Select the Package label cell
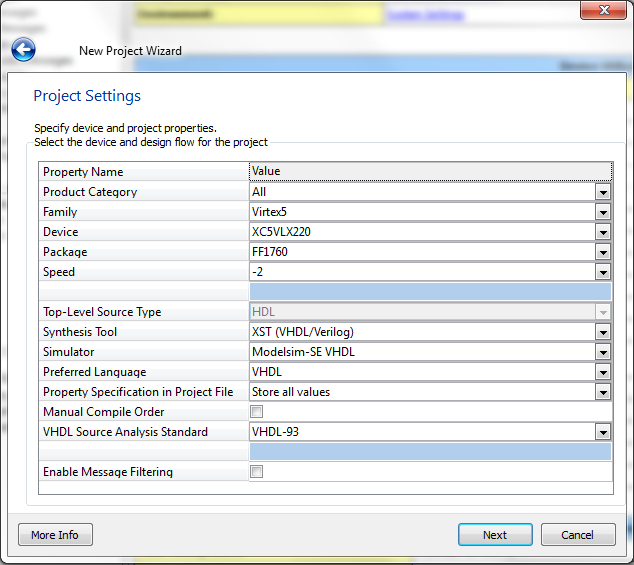Viewport: 634px width, 565px height. 144,252
